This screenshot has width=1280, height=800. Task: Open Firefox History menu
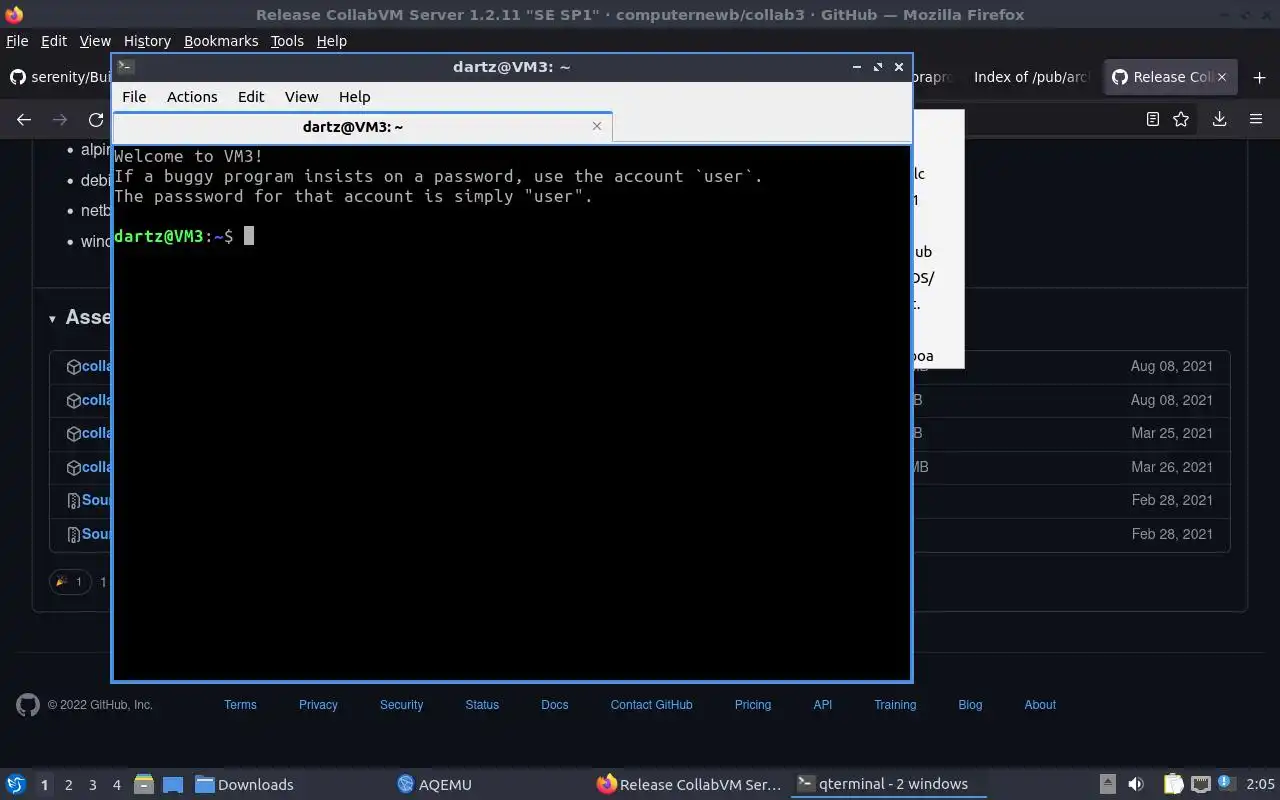click(x=147, y=41)
